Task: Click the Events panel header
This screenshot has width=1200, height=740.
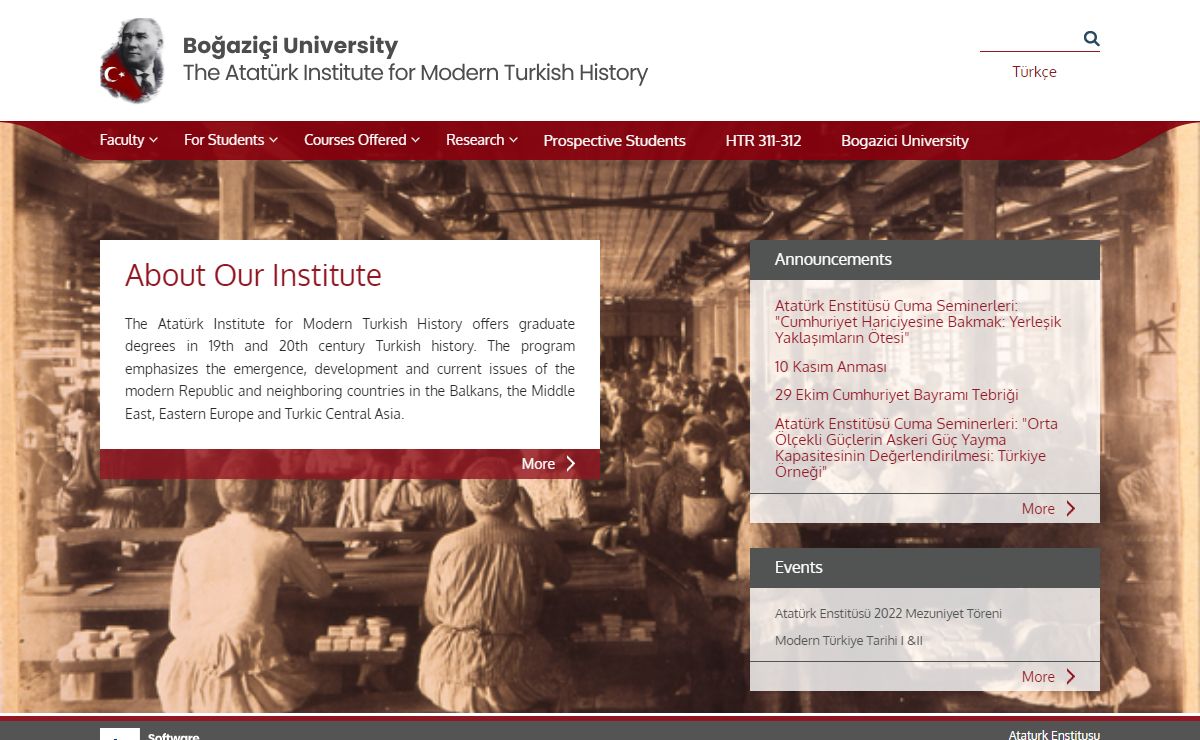Action: coord(925,568)
